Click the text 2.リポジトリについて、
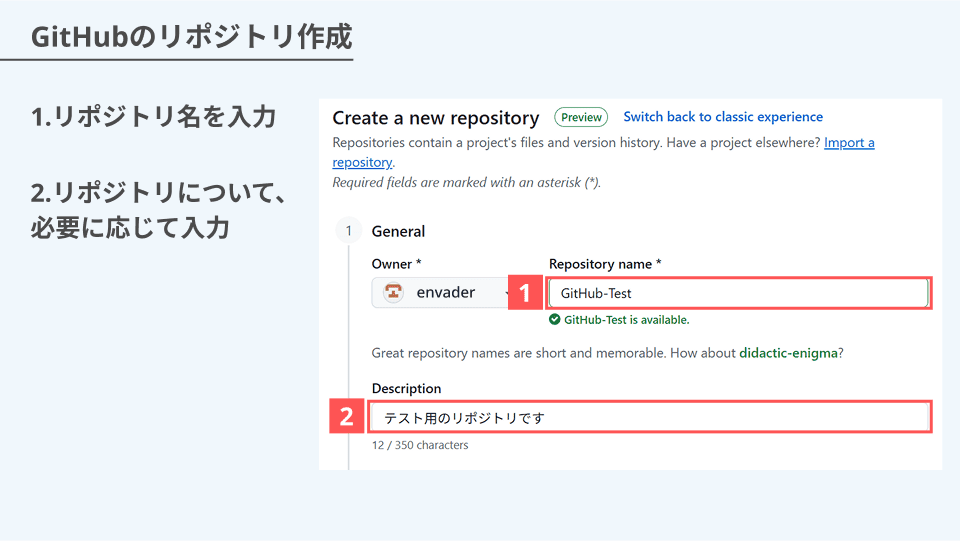Image resolution: width=960 pixels, height=541 pixels. coord(158,193)
